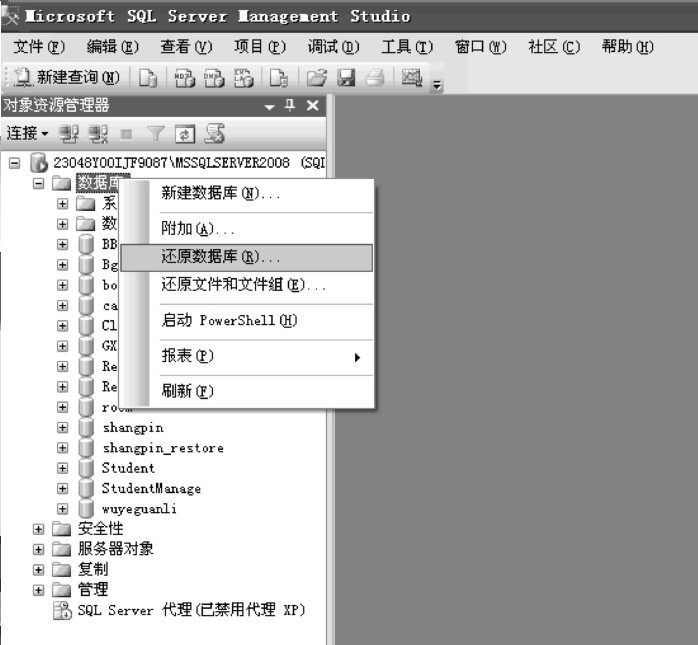Close the 对象资源管理器 panel
698x645 pixels.
tap(313, 105)
